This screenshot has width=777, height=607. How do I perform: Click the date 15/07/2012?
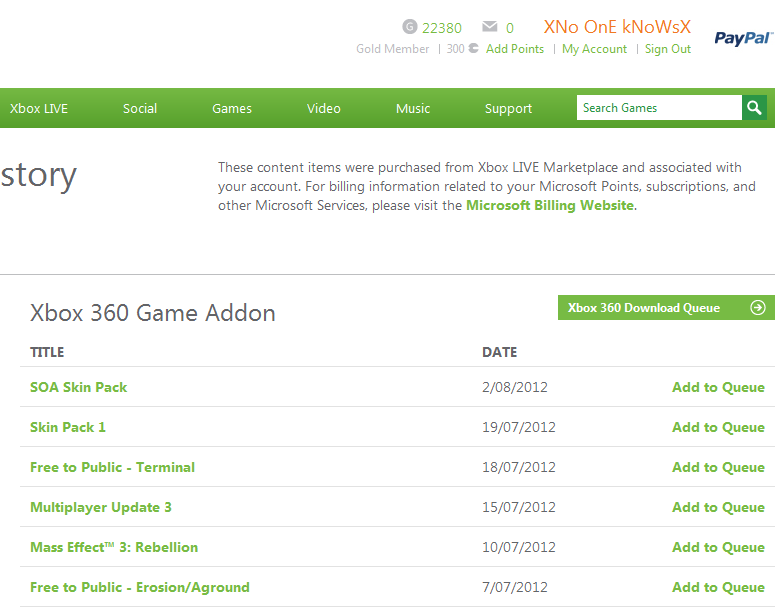519,507
